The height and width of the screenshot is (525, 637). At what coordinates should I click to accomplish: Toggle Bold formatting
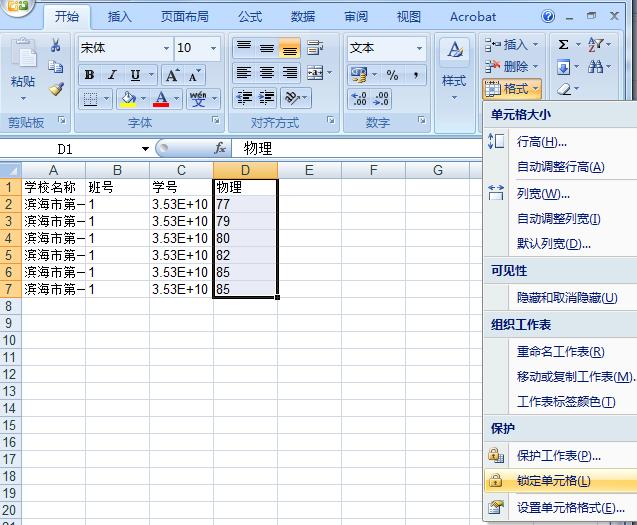coord(89,75)
